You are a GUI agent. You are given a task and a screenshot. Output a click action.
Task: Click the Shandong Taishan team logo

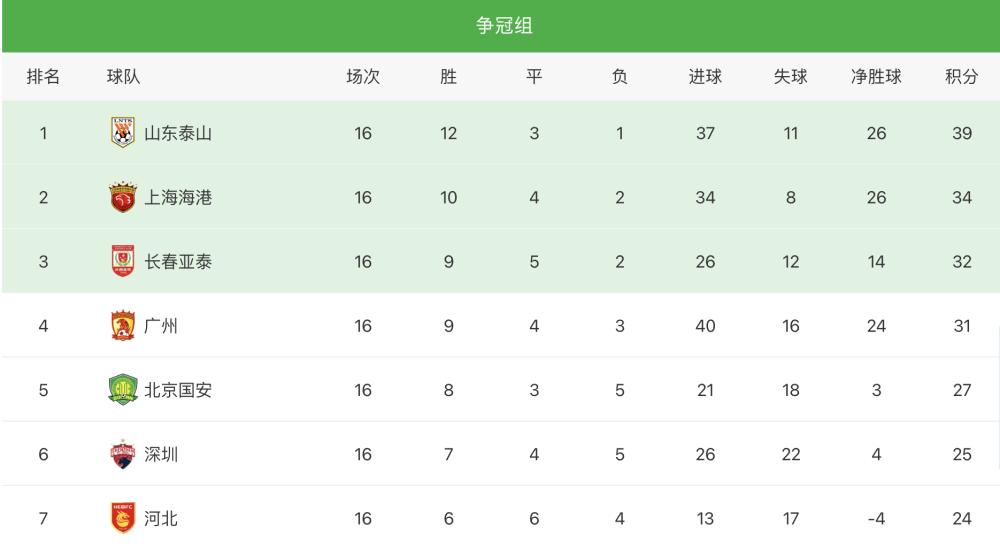(122, 133)
